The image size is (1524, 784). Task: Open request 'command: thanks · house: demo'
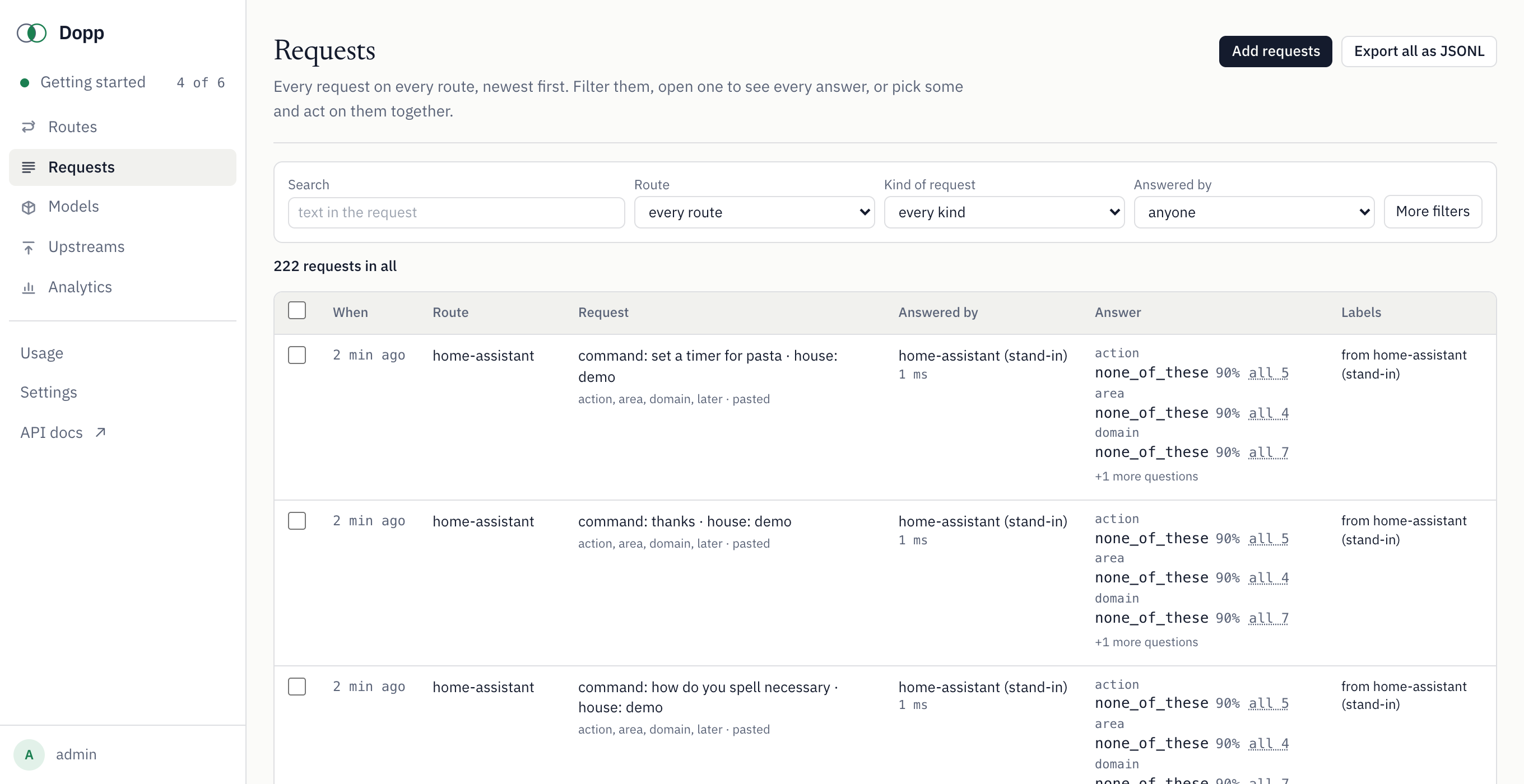[685, 521]
